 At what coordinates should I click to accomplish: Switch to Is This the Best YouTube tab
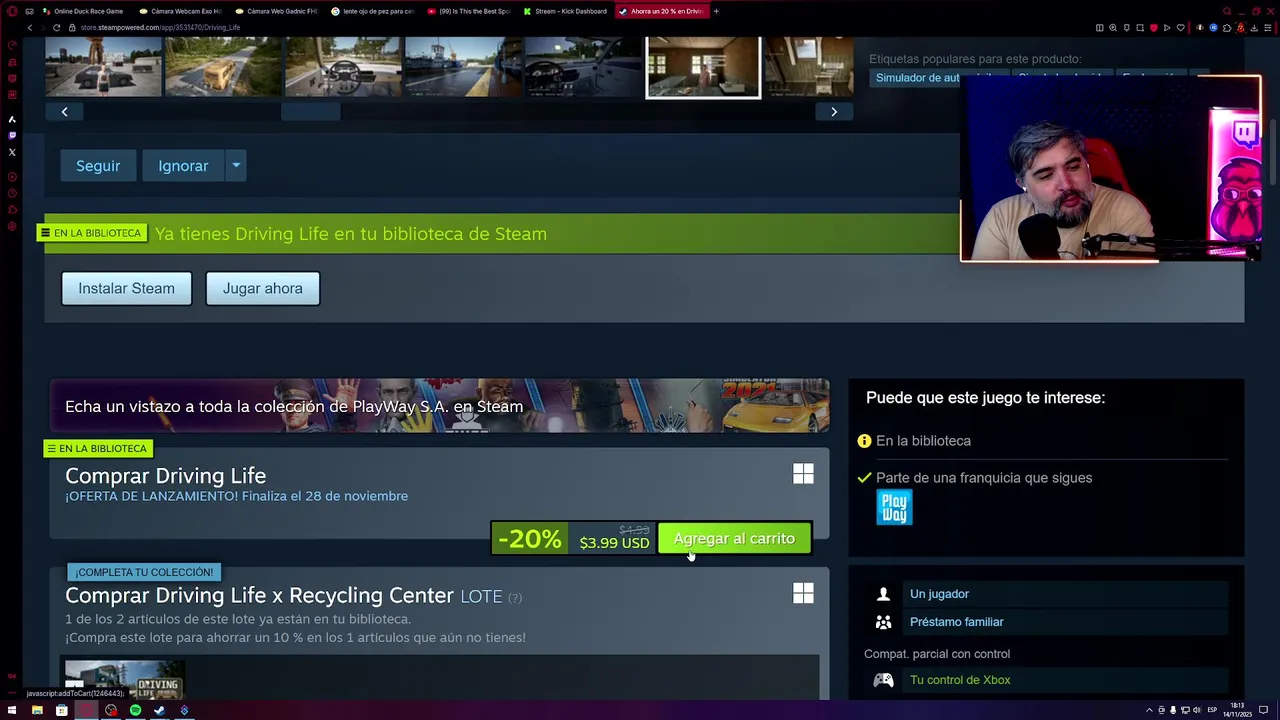[468, 11]
